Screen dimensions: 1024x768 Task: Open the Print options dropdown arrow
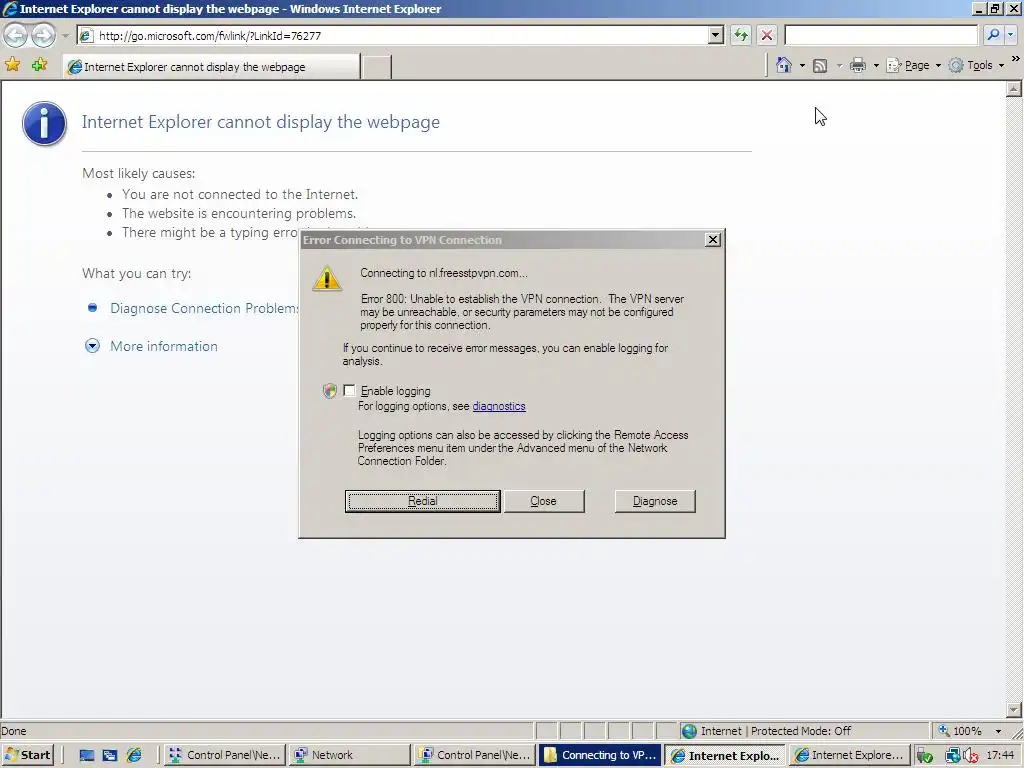876,65
